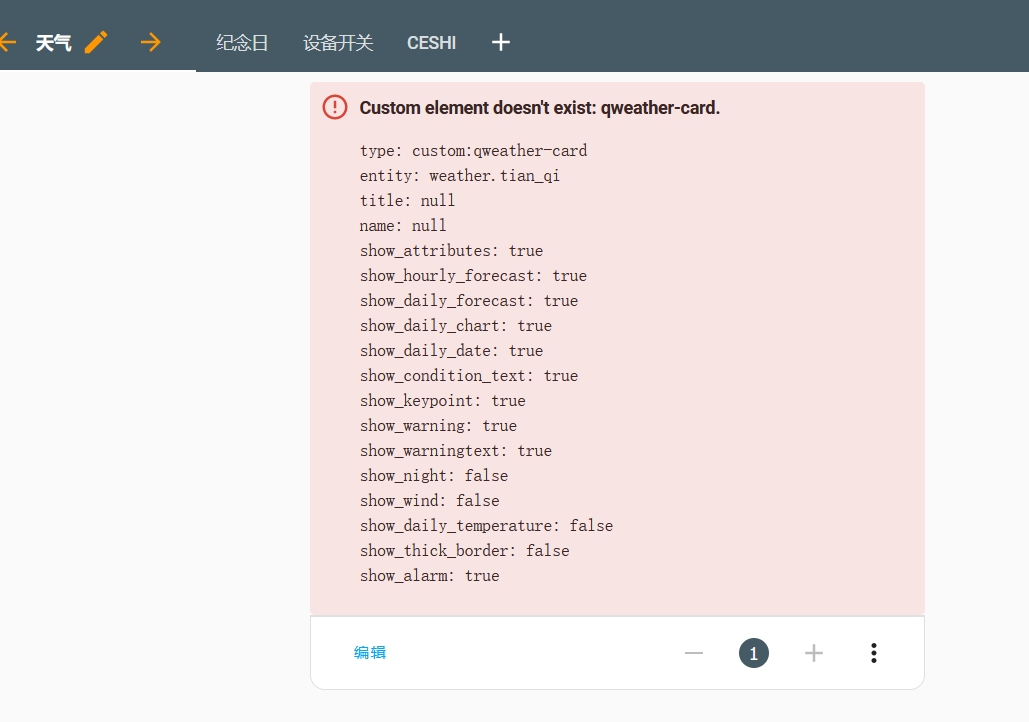Add a new view with plus icon
The height and width of the screenshot is (722, 1029).
click(x=501, y=42)
